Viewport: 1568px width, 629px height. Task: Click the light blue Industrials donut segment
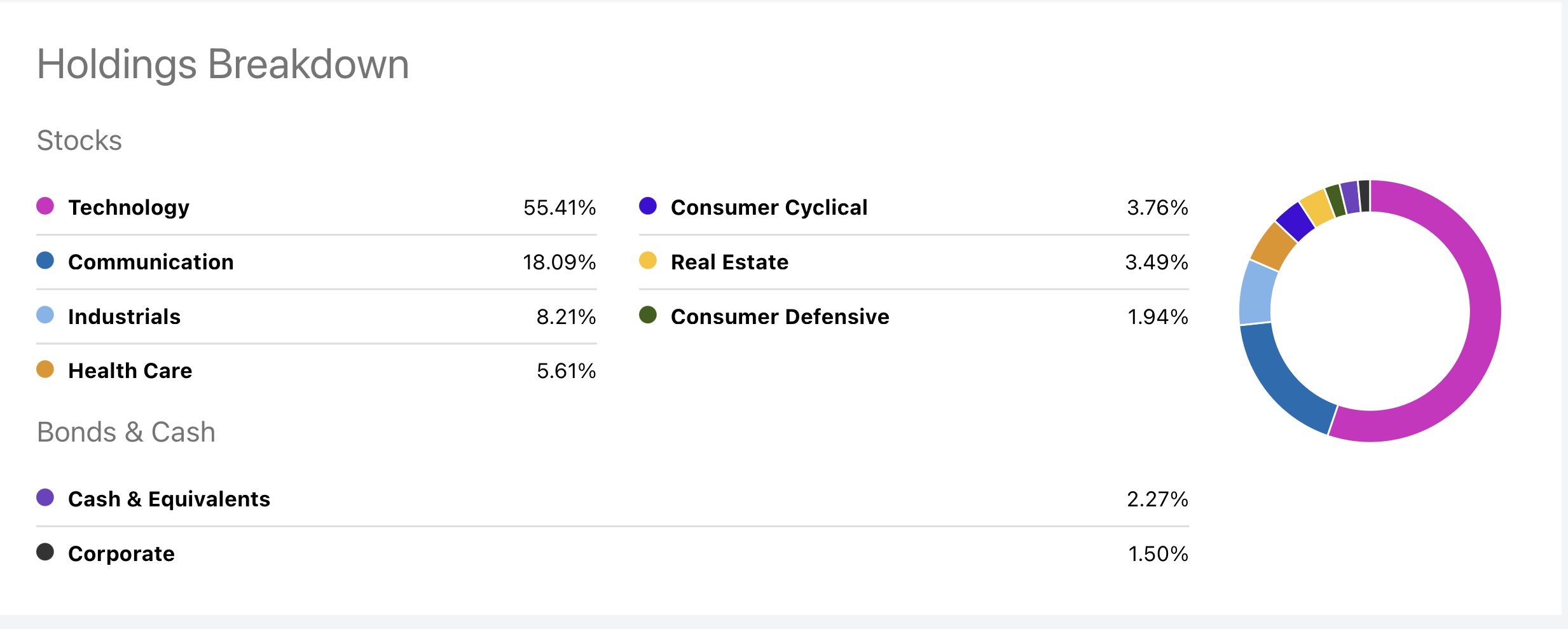click(x=1257, y=294)
